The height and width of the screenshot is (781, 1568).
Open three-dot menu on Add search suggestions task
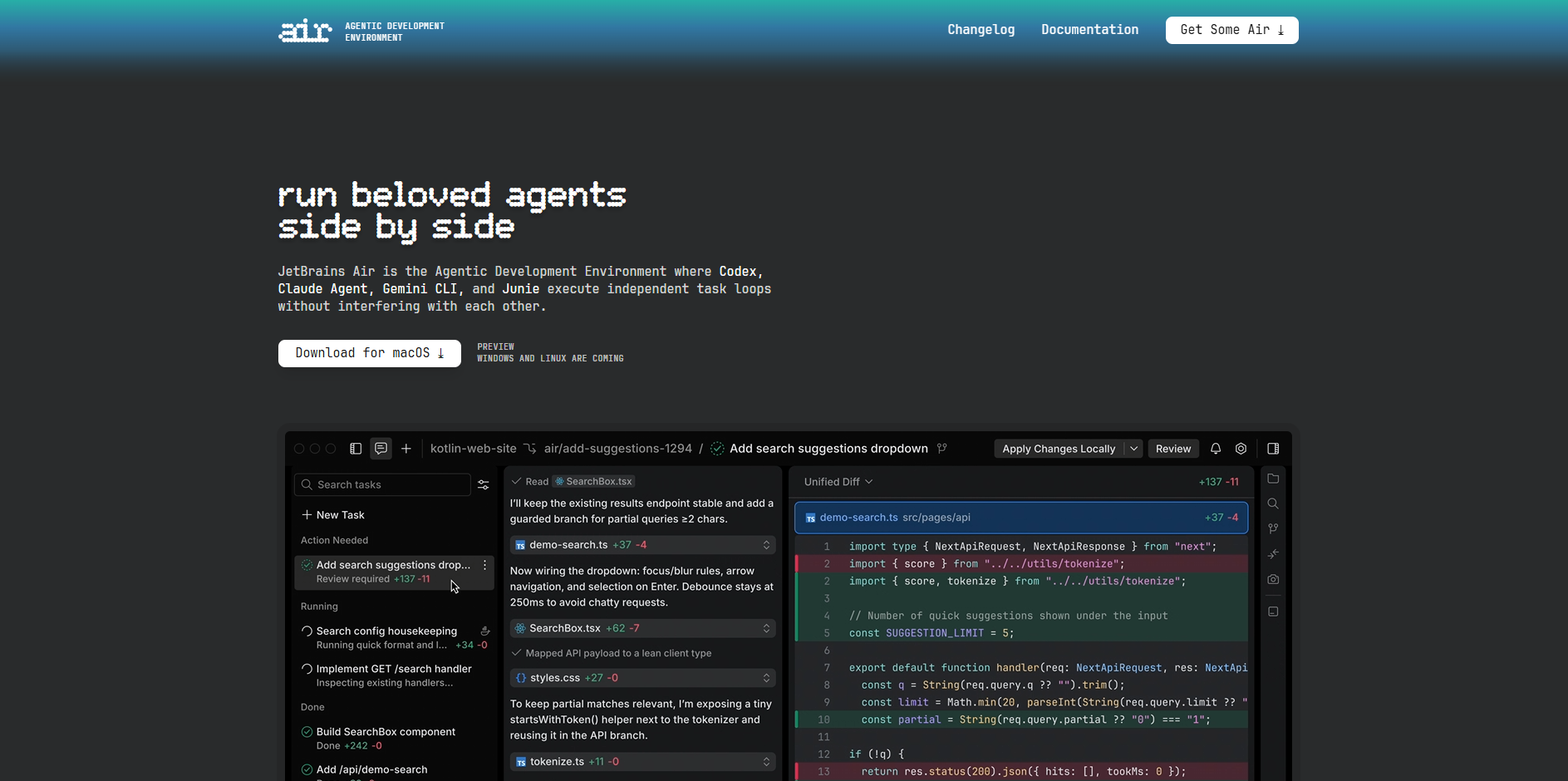coord(485,565)
